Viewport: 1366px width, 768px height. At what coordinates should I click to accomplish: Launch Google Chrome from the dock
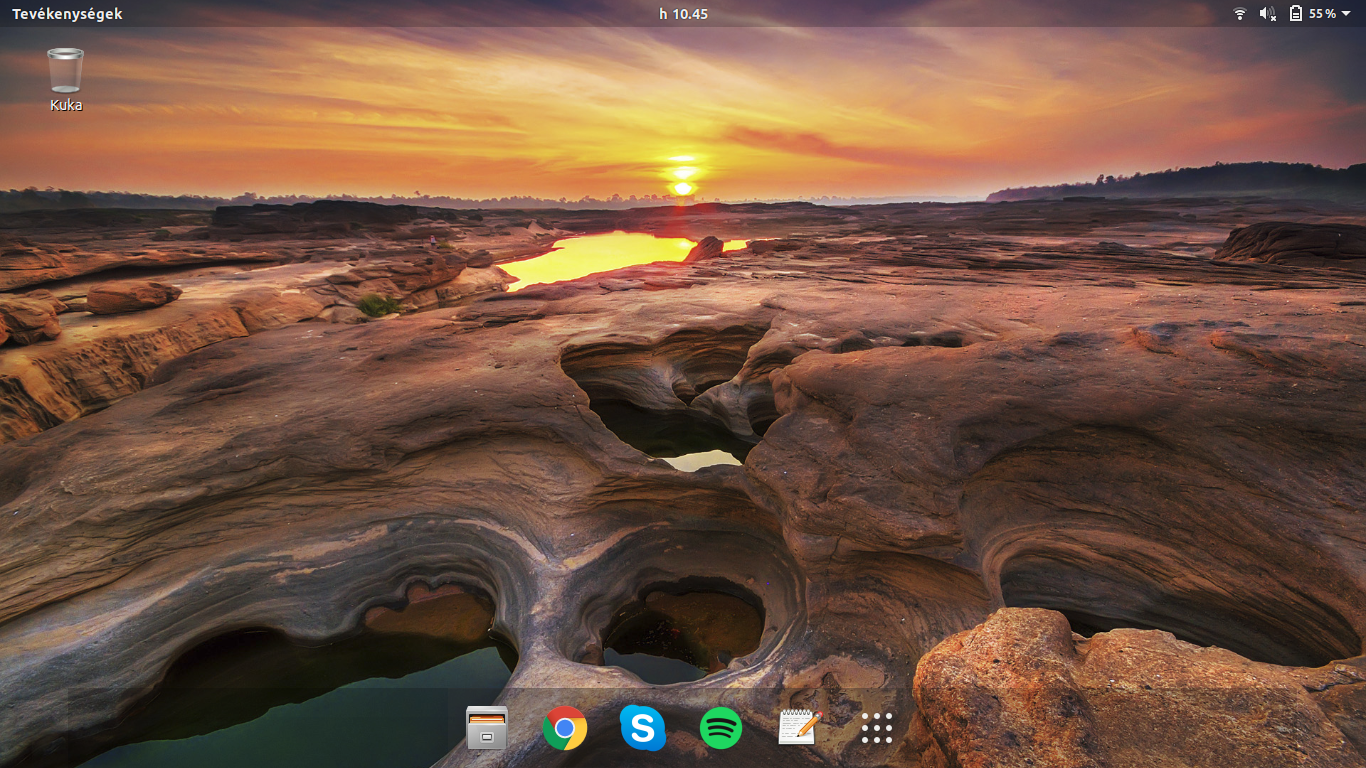[x=565, y=728]
